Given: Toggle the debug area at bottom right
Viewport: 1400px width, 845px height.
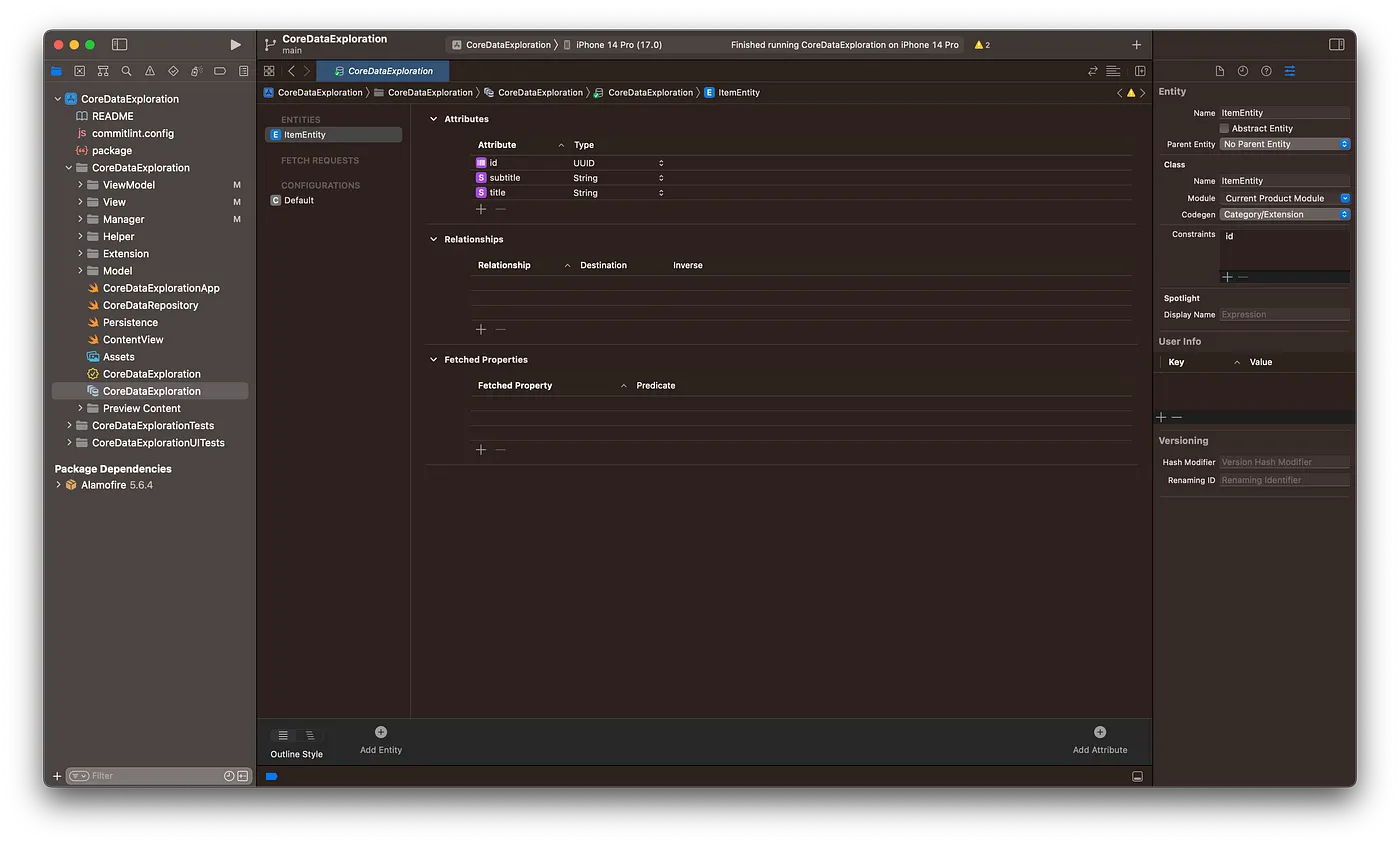Looking at the screenshot, I should pyautogui.click(x=1137, y=776).
